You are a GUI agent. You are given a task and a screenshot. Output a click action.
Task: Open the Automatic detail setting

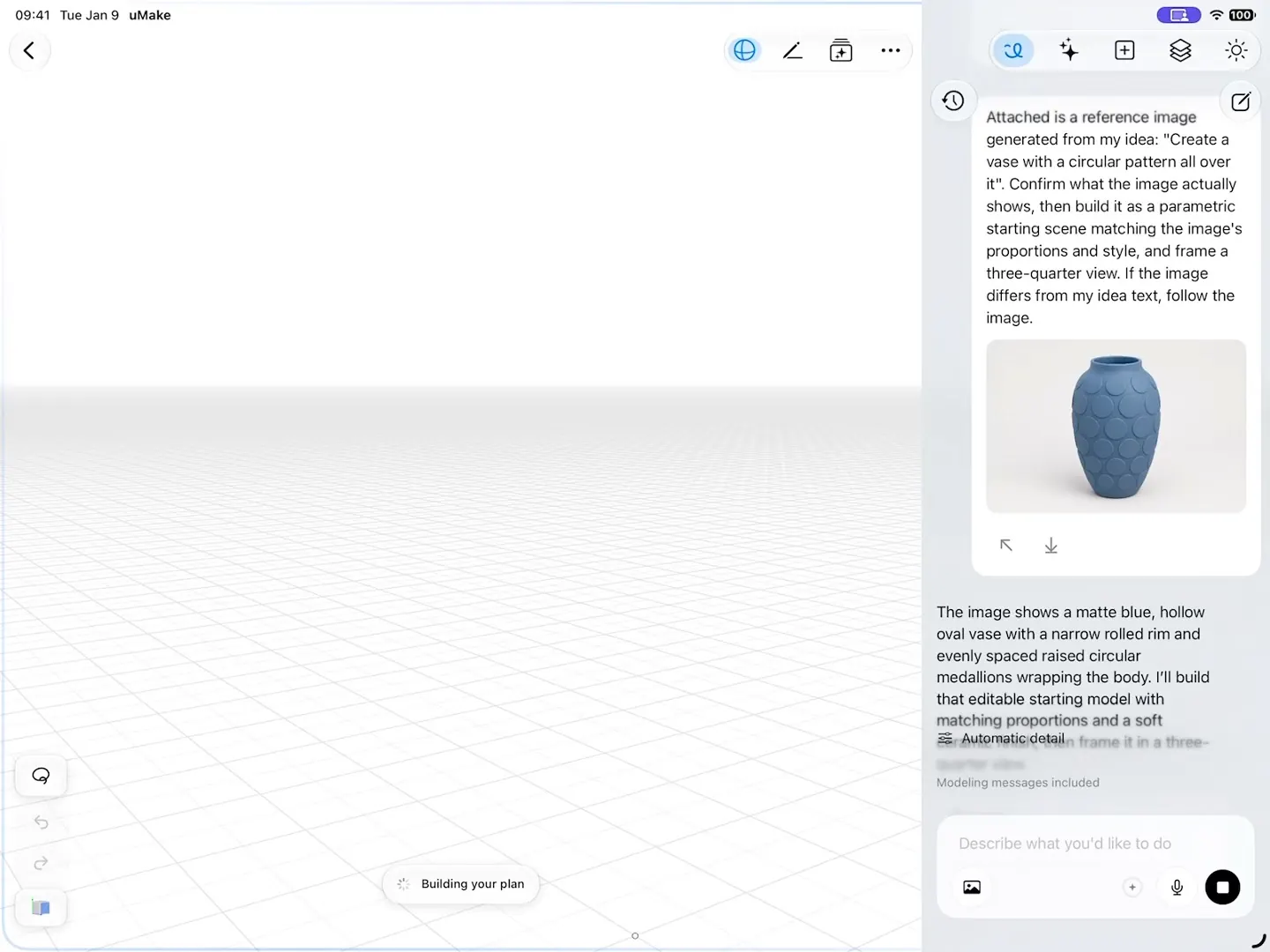point(1001,739)
